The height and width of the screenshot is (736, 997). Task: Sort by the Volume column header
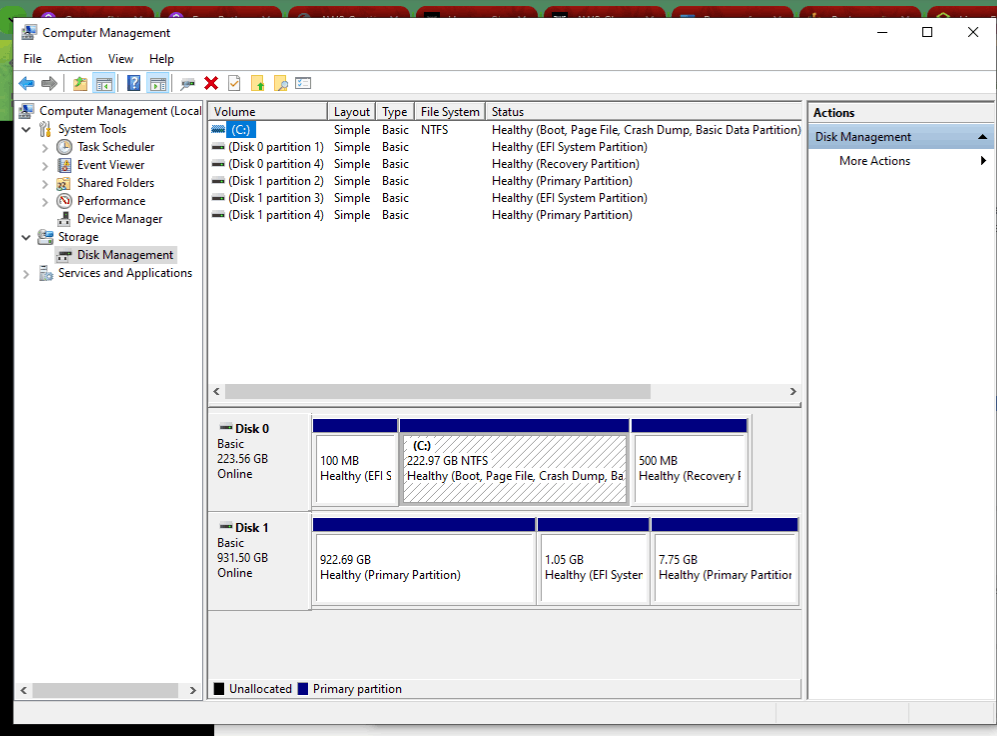coord(267,111)
